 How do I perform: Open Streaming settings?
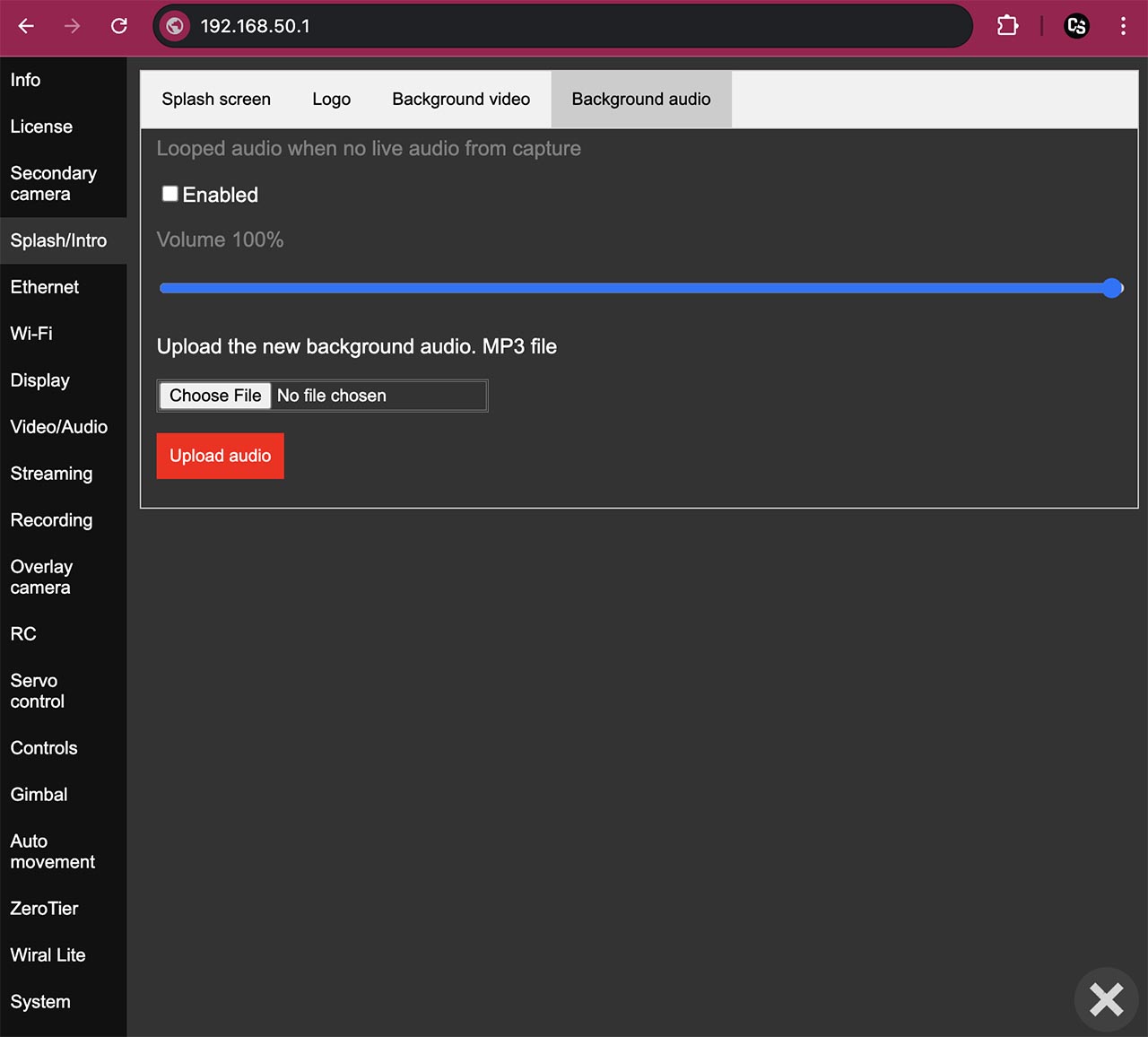click(63, 474)
